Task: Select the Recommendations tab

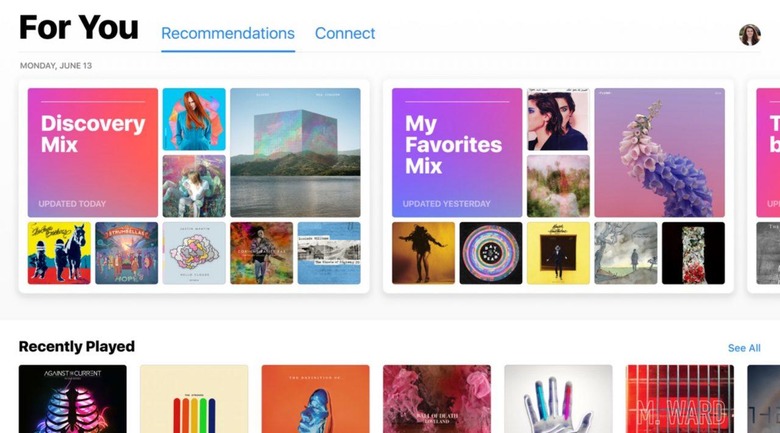Action: point(228,33)
